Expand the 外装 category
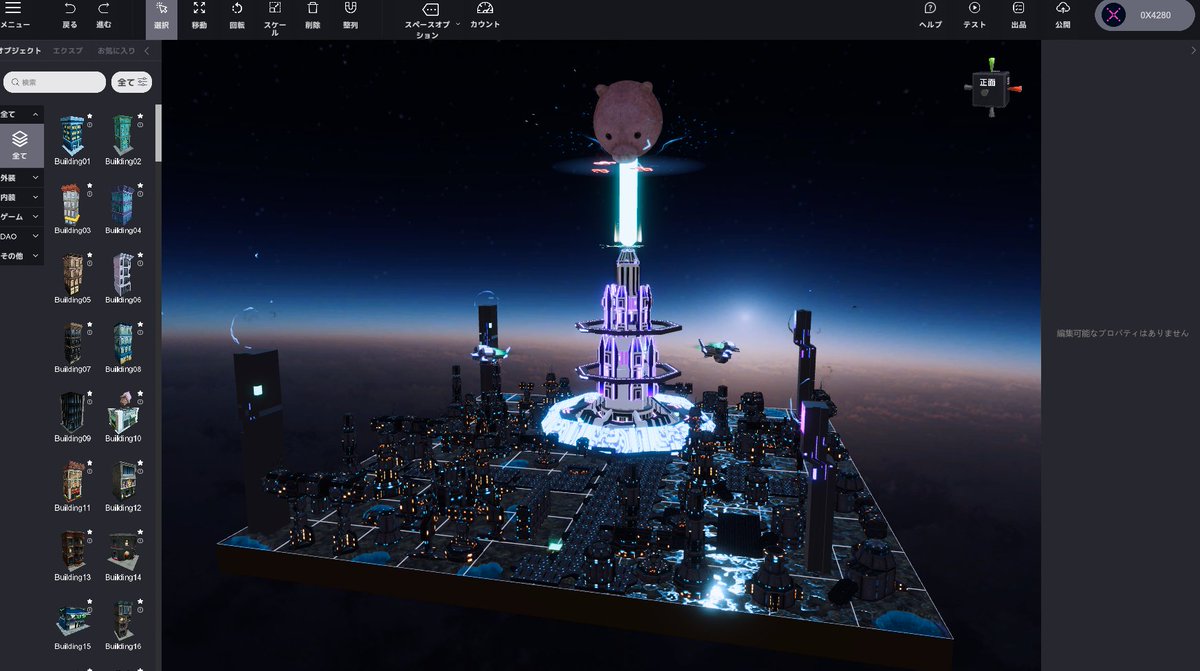 pos(22,177)
